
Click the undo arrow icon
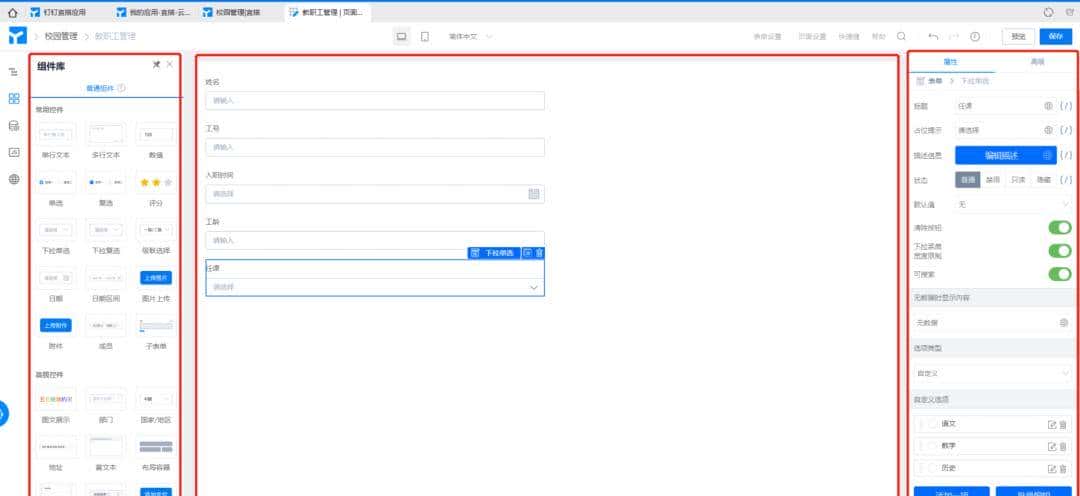pos(933,37)
